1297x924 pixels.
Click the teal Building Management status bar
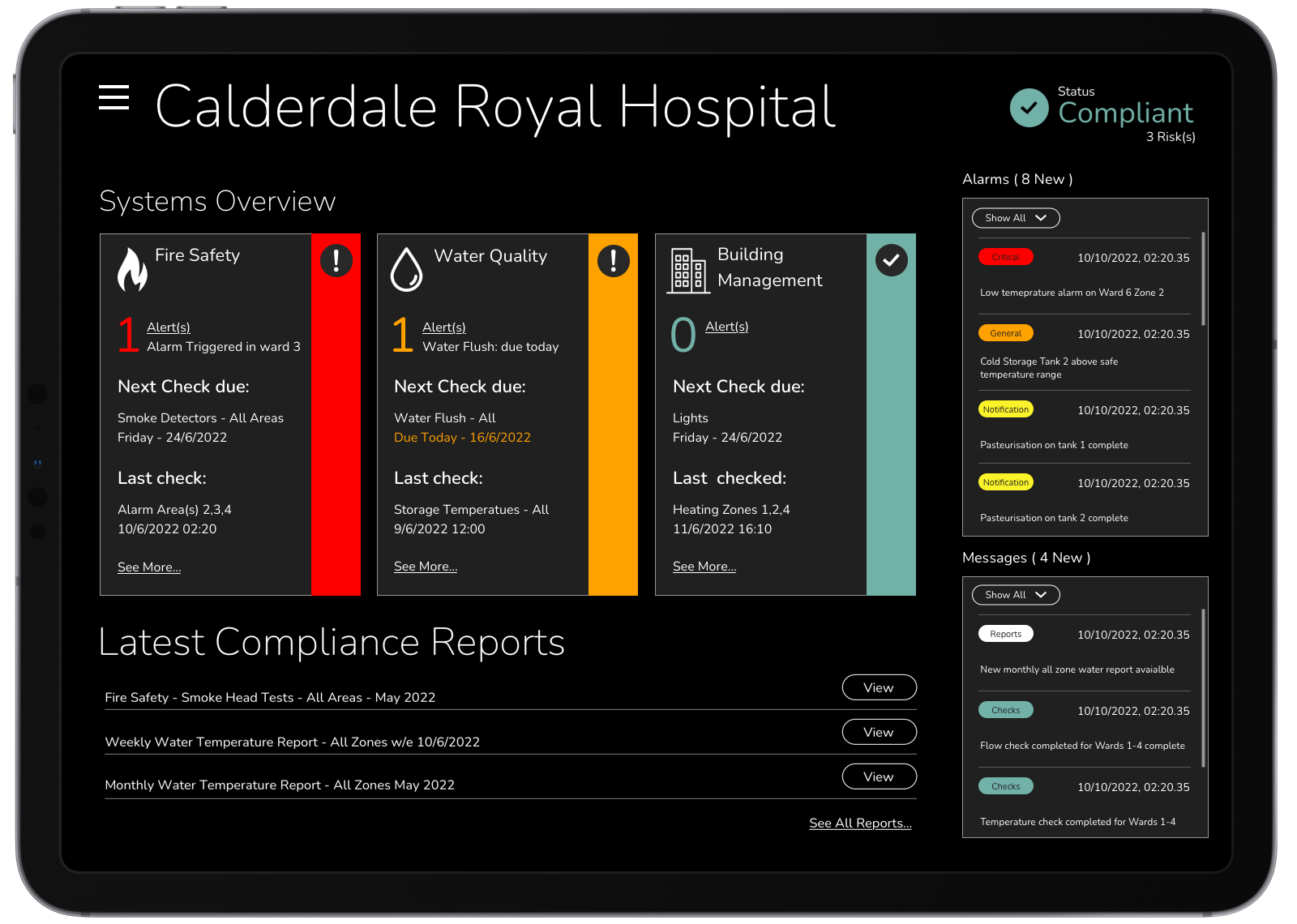pos(891,415)
